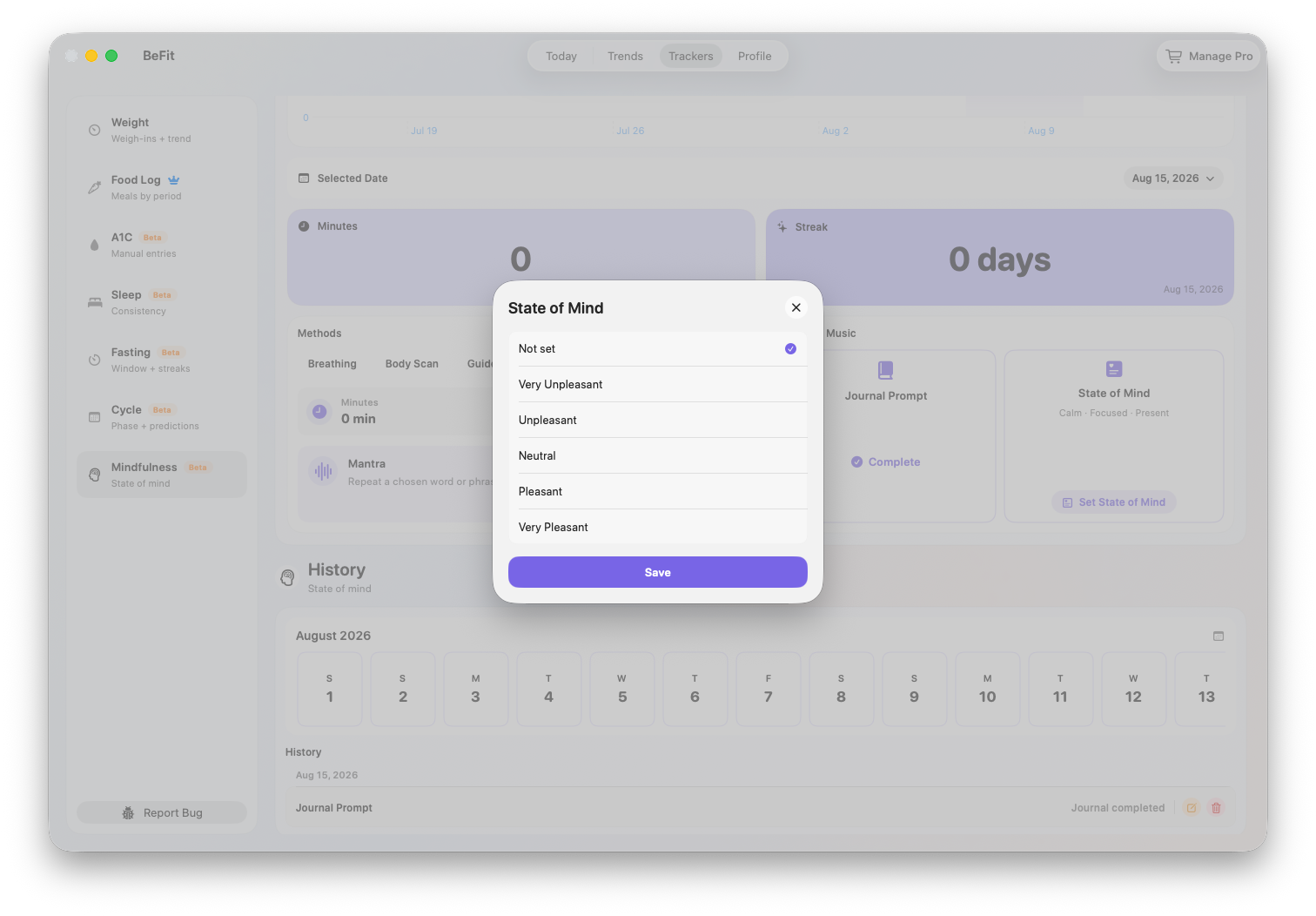Select Wednesday August 12 in calendar
The image size is (1316, 916).
pyautogui.click(x=1134, y=690)
